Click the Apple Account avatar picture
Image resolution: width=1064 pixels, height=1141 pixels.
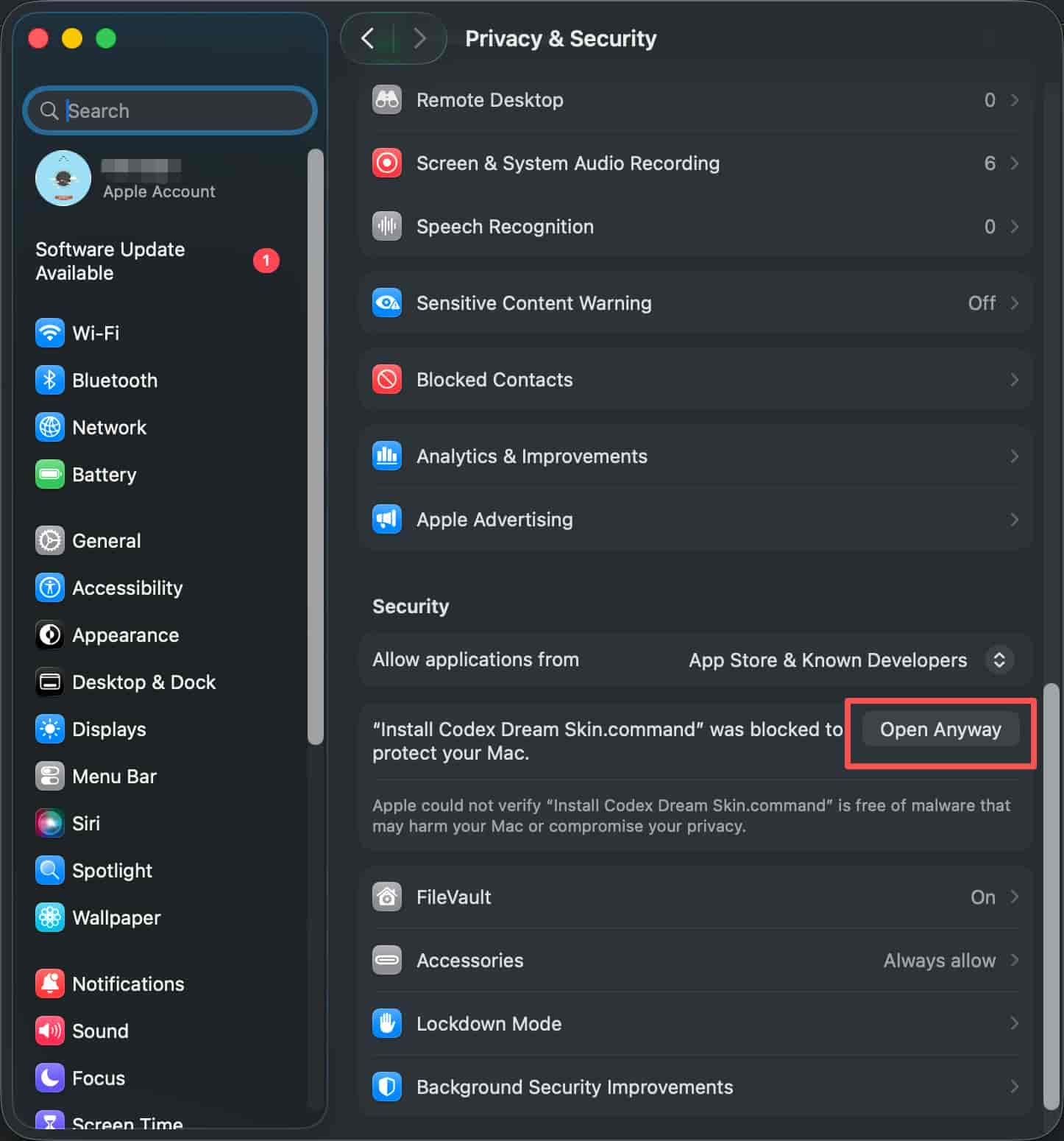pyautogui.click(x=63, y=178)
